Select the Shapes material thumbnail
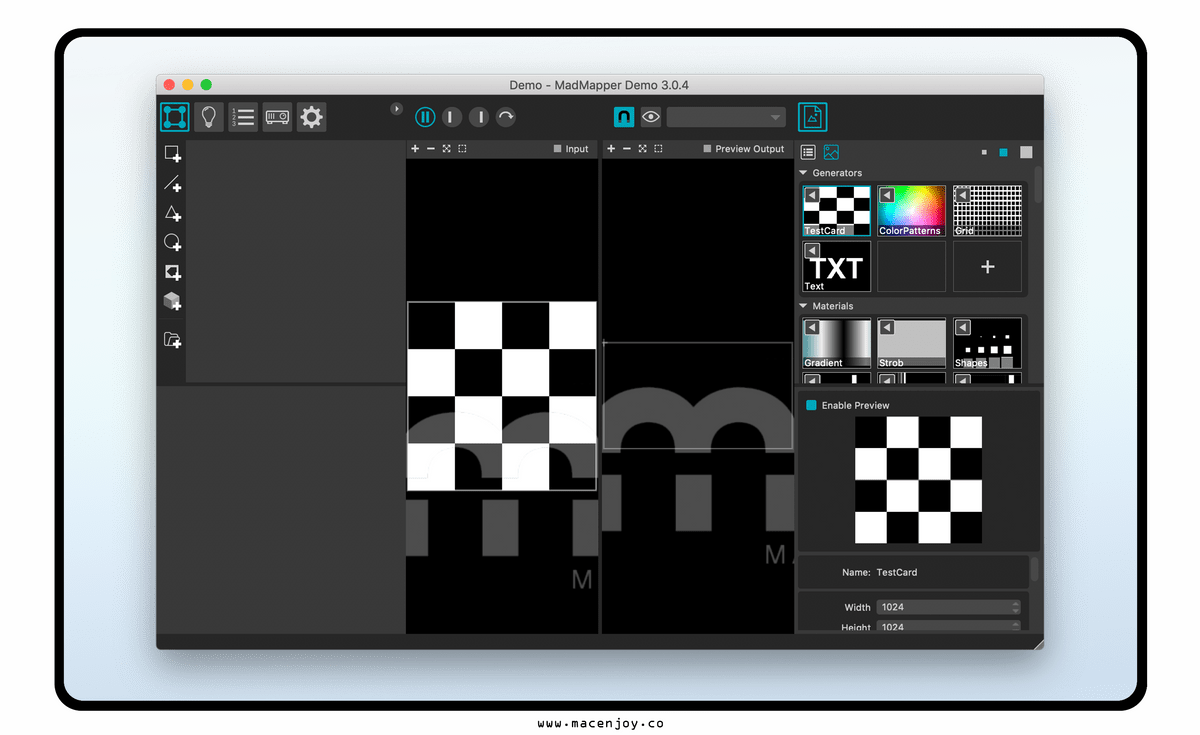Screen dimensions: 1200x735 click(x=987, y=343)
